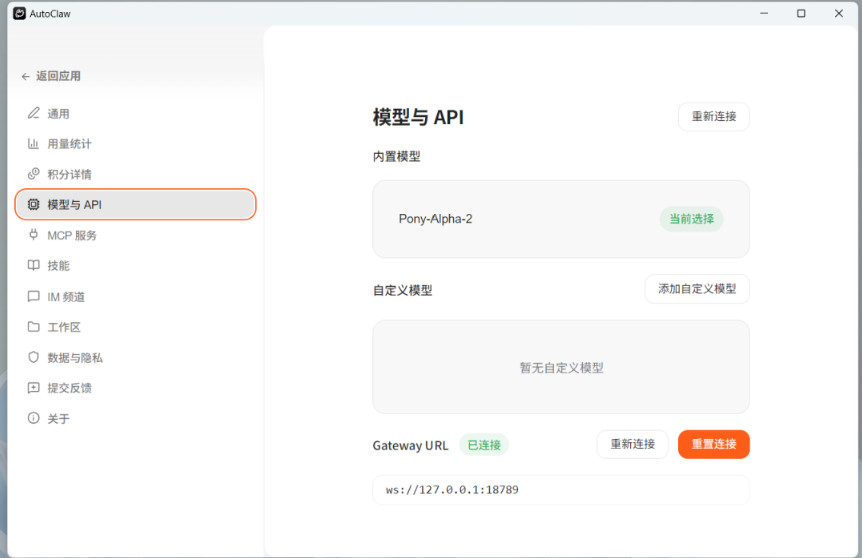Viewport: 862px width, 558px height.
Task: Click the shield icon for 数据与隐私
Action: click(x=34, y=357)
